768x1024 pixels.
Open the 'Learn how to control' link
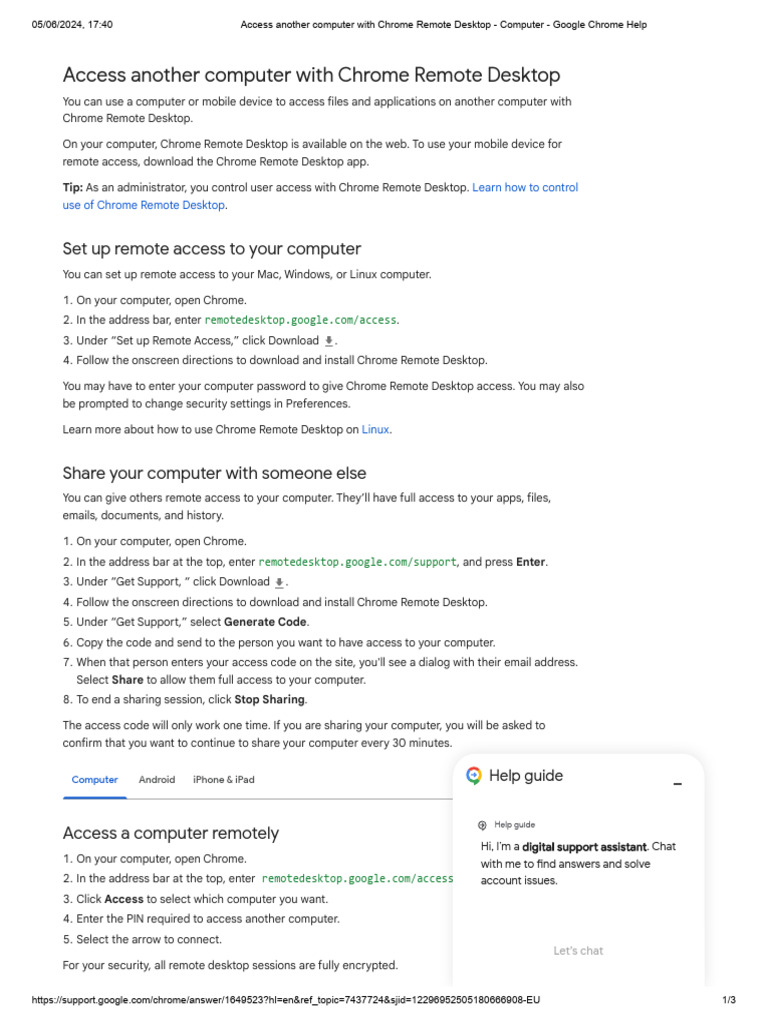point(525,187)
